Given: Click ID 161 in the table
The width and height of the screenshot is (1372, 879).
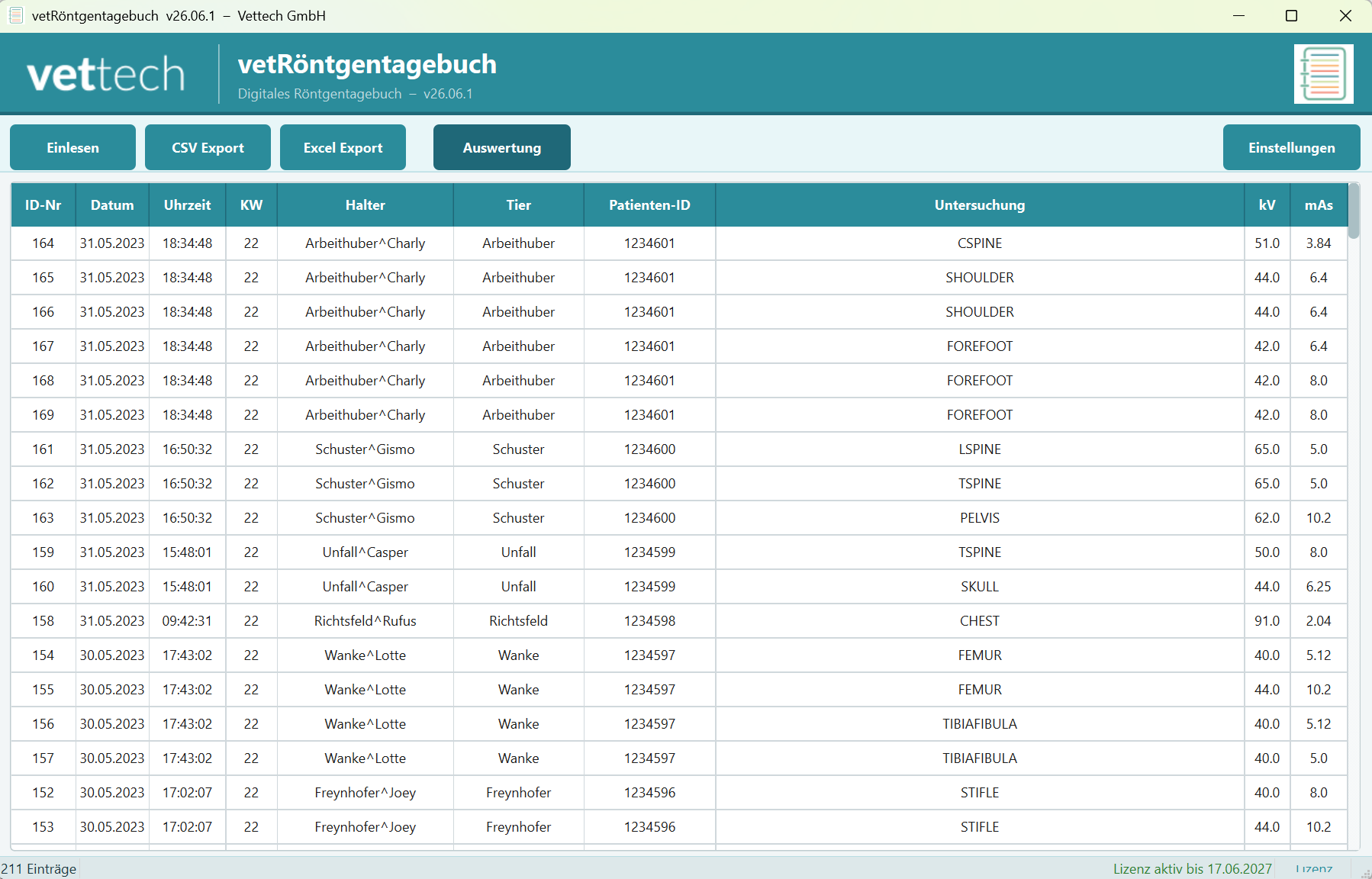Looking at the screenshot, I should tap(43, 449).
